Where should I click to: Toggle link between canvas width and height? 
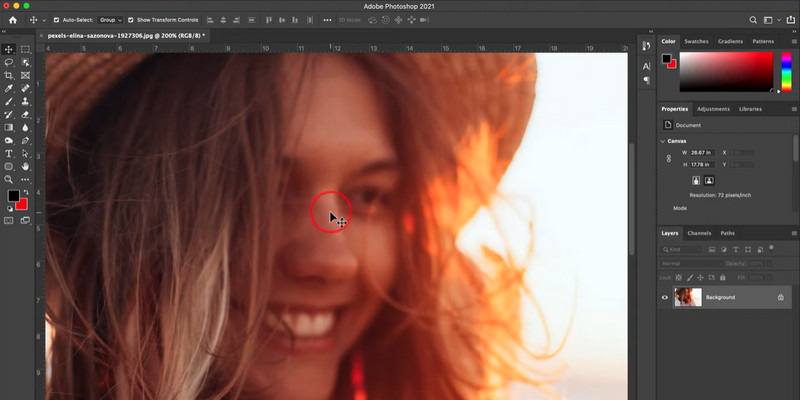[x=669, y=159]
